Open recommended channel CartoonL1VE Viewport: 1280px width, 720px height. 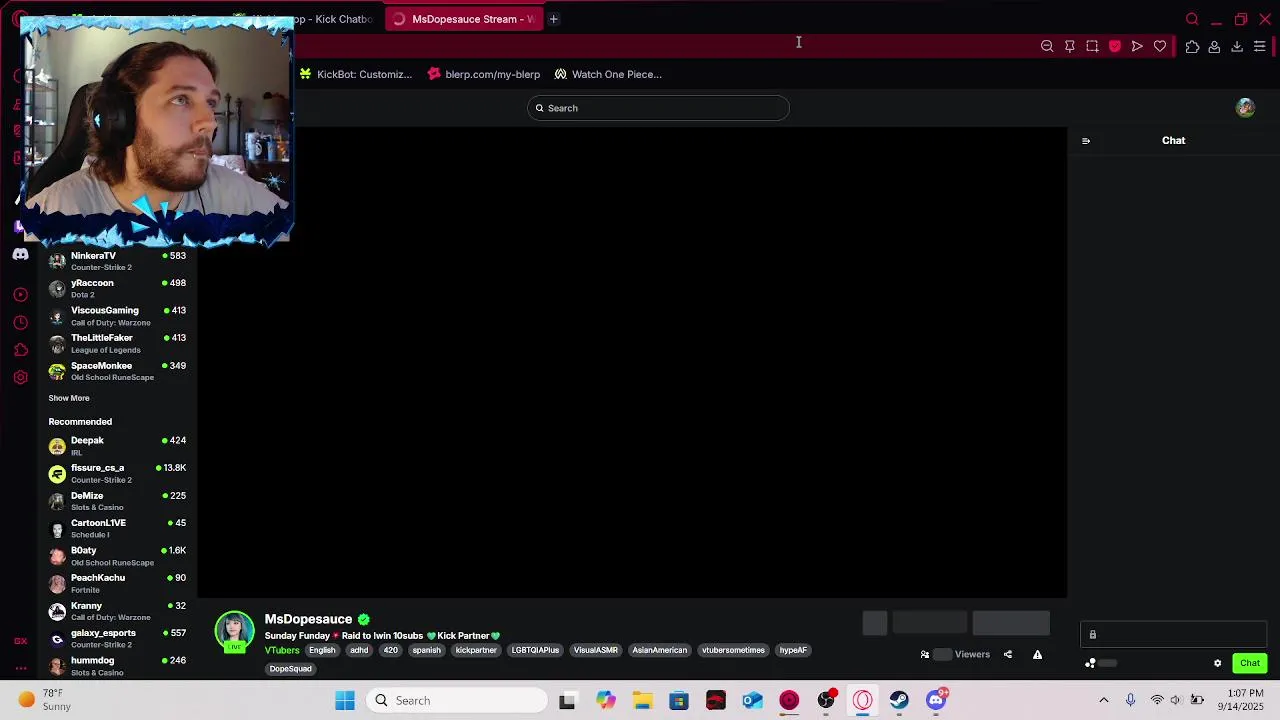117,528
